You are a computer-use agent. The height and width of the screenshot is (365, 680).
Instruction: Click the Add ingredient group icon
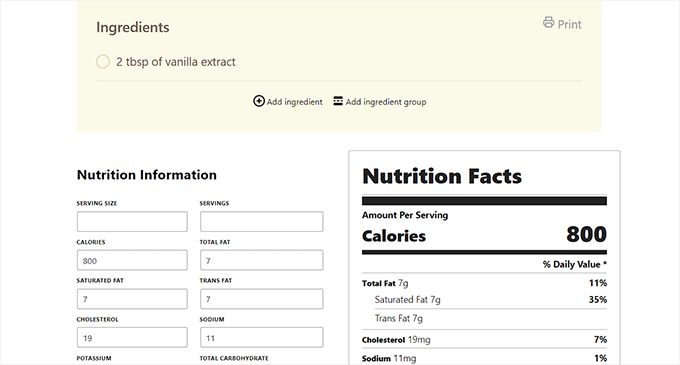pyautogui.click(x=338, y=101)
